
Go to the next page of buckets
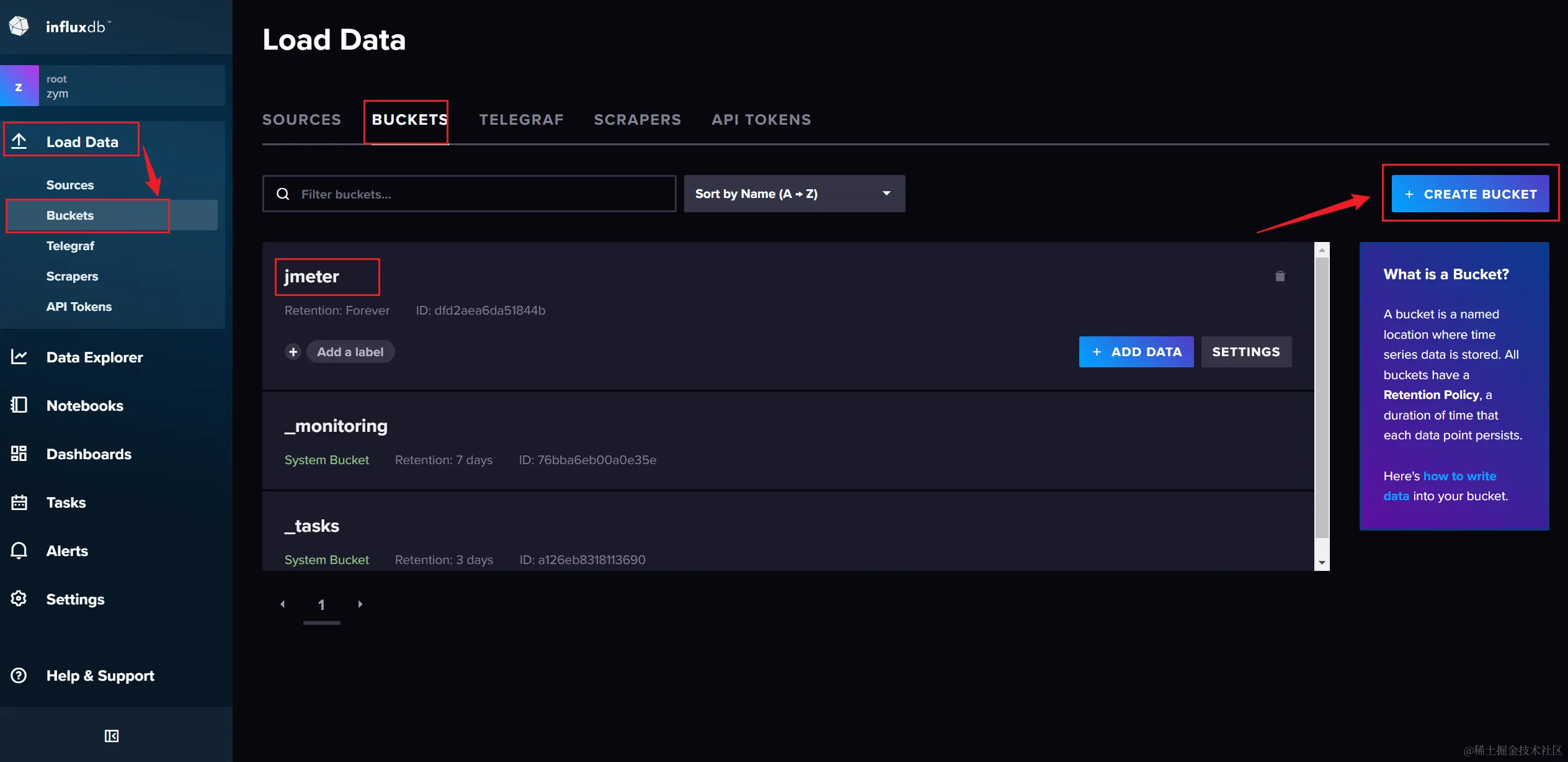tap(360, 604)
